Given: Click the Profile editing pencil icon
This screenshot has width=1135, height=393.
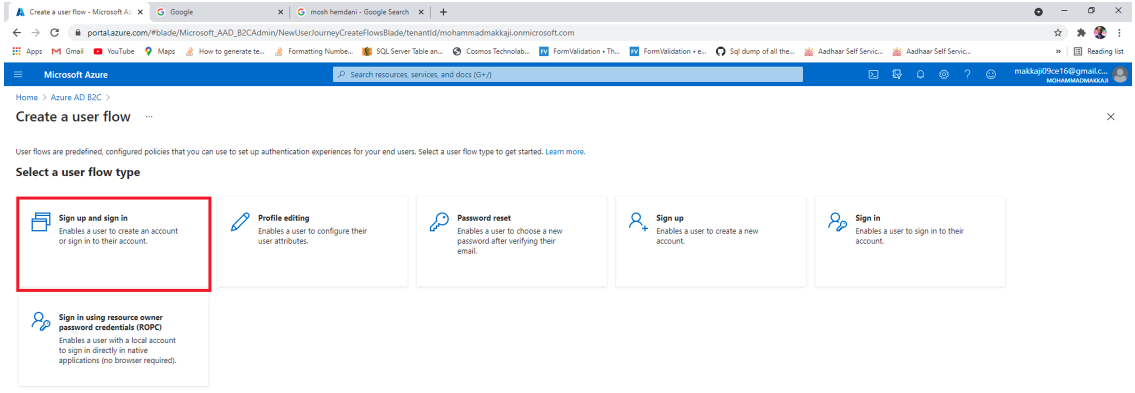Looking at the screenshot, I should click(x=239, y=222).
